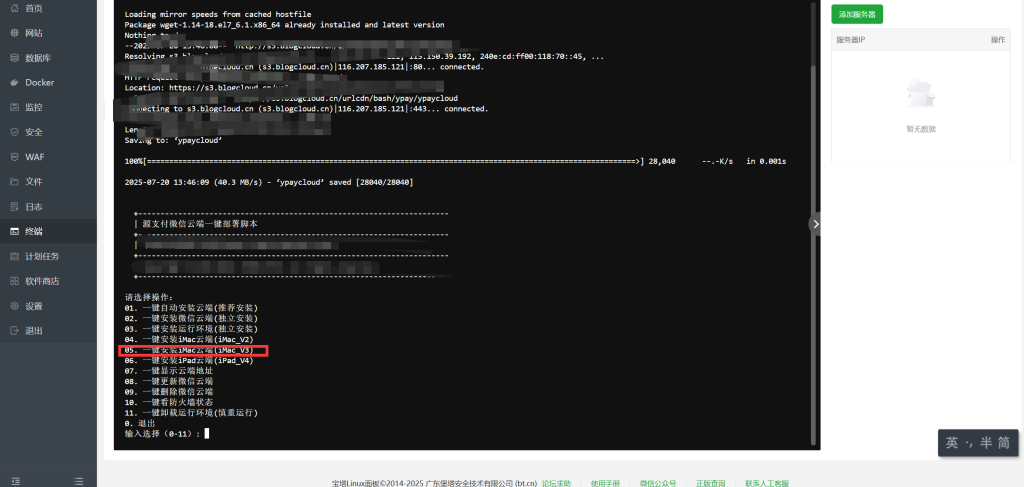Focus the terminal prompt 输入选择 (0-11) cursor
Viewport: 1024px width, 487px height.
click(x=206, y=433)
